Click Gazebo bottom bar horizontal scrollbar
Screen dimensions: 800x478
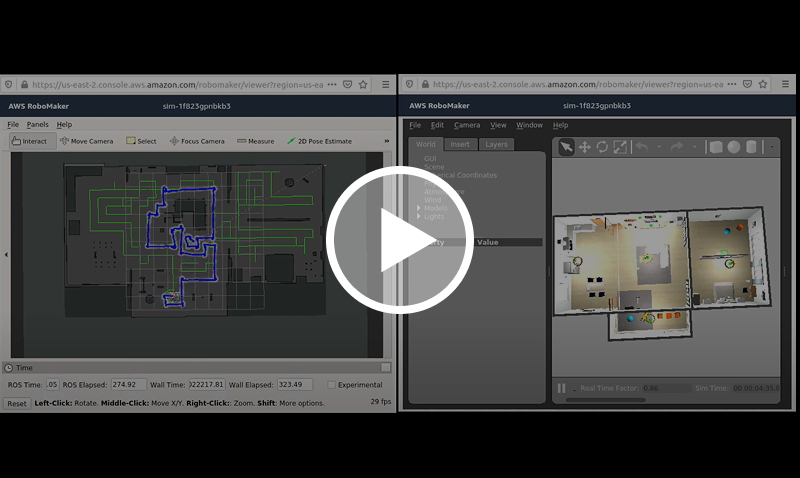coord(606,400)
